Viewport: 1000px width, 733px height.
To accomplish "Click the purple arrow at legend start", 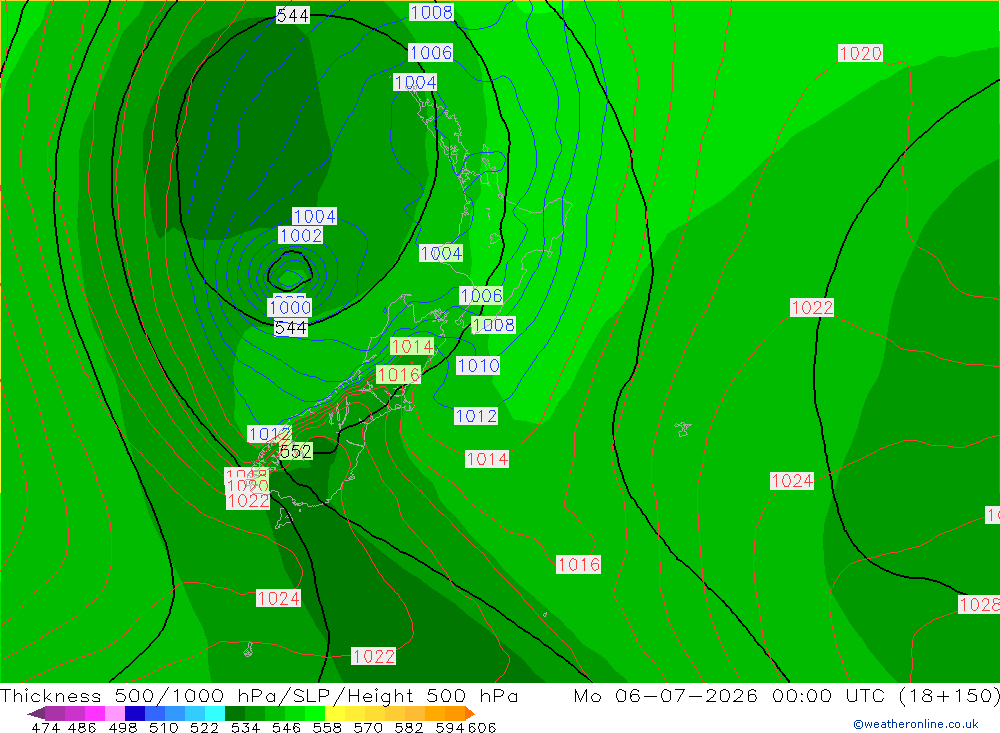I will [36, 713].
